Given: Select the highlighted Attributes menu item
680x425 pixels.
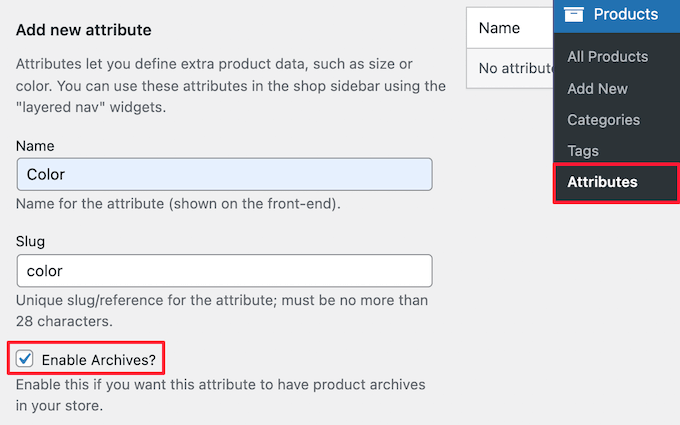Looking at the screenshot, I should tap(616, 183).
